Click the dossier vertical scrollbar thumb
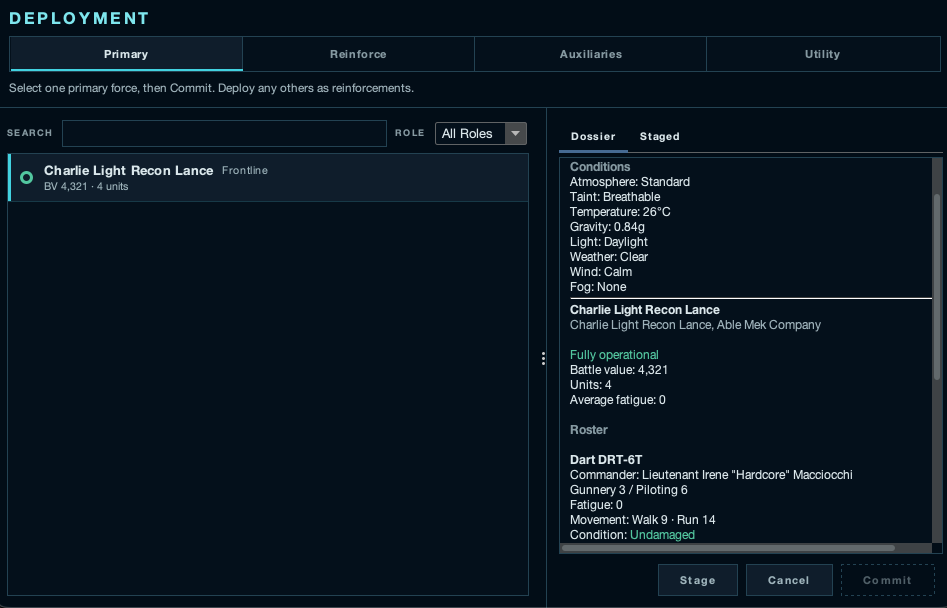Image resolution: width=947 pixels, height=608 pixels. point(937,287)
